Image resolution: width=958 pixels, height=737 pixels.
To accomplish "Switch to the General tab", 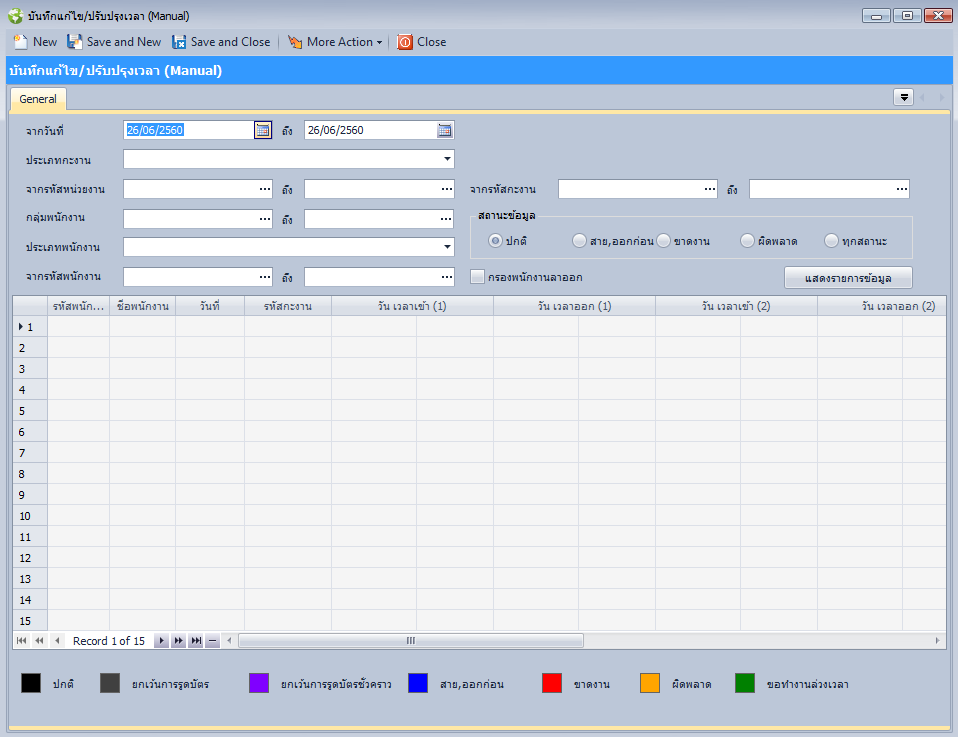I will [38, 99].
